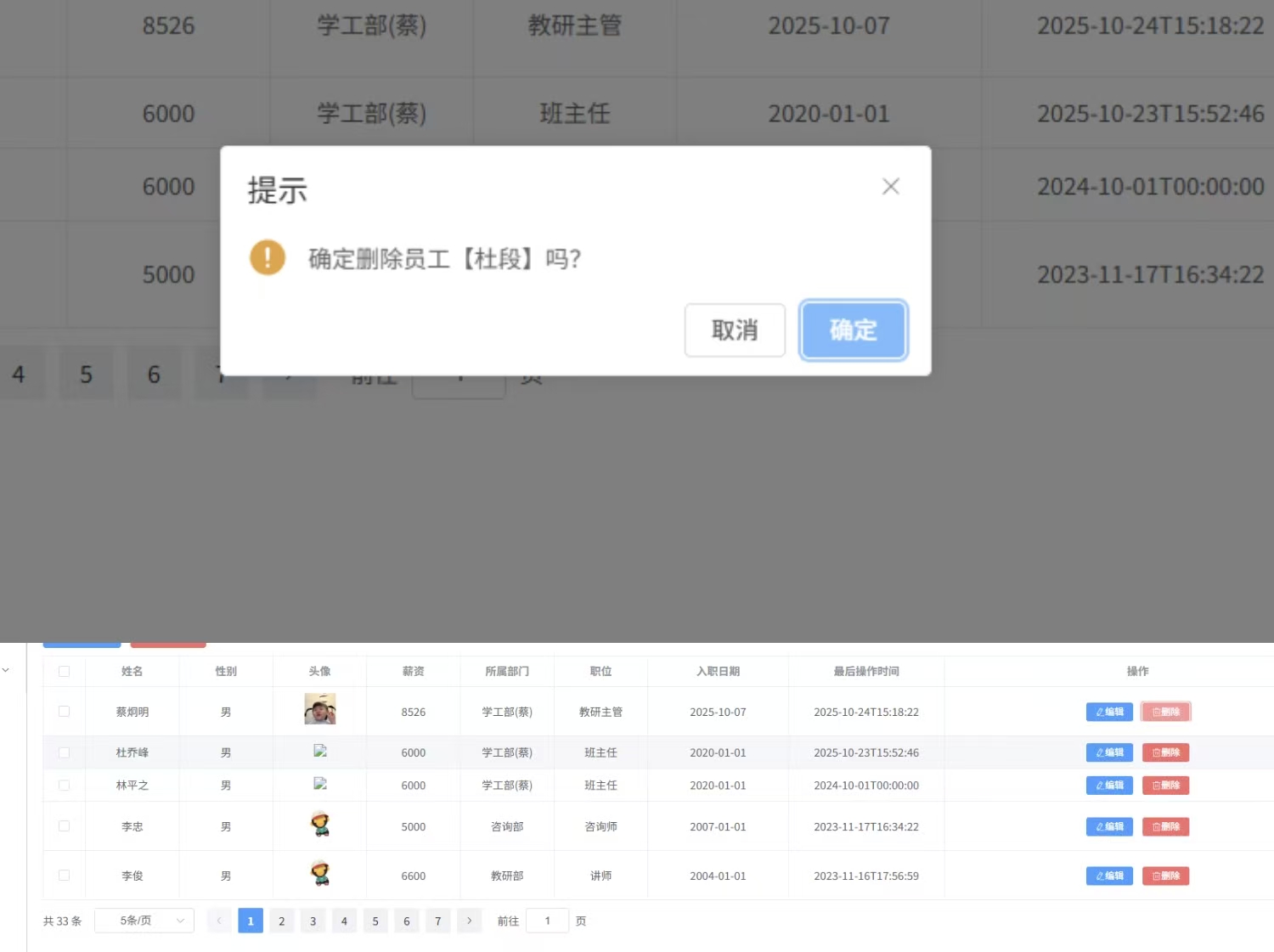
Task: Confirm deletion with the 确定 button
Action: pyautogui.click(x=853, y=330)
